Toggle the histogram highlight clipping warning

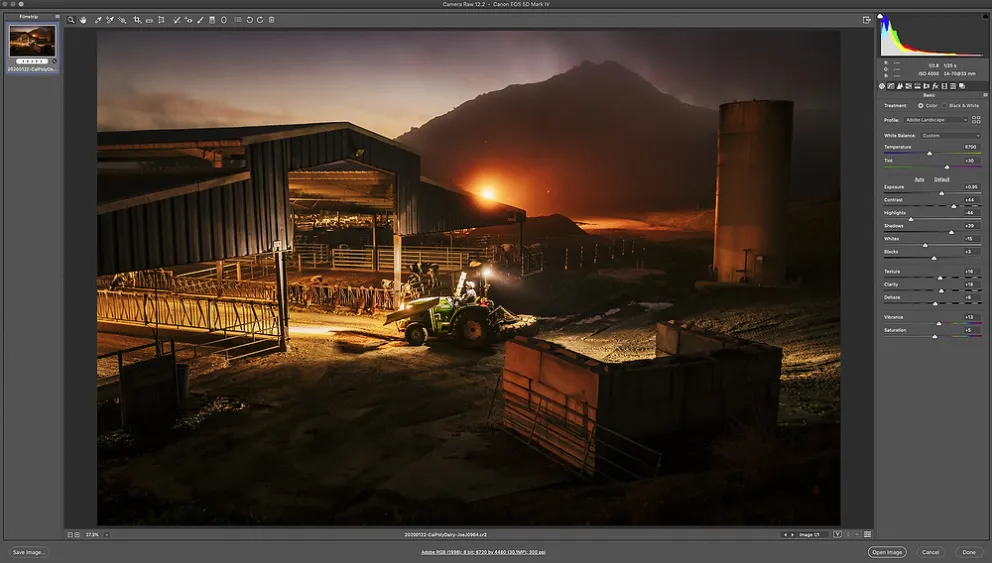(x=986, y=16)
